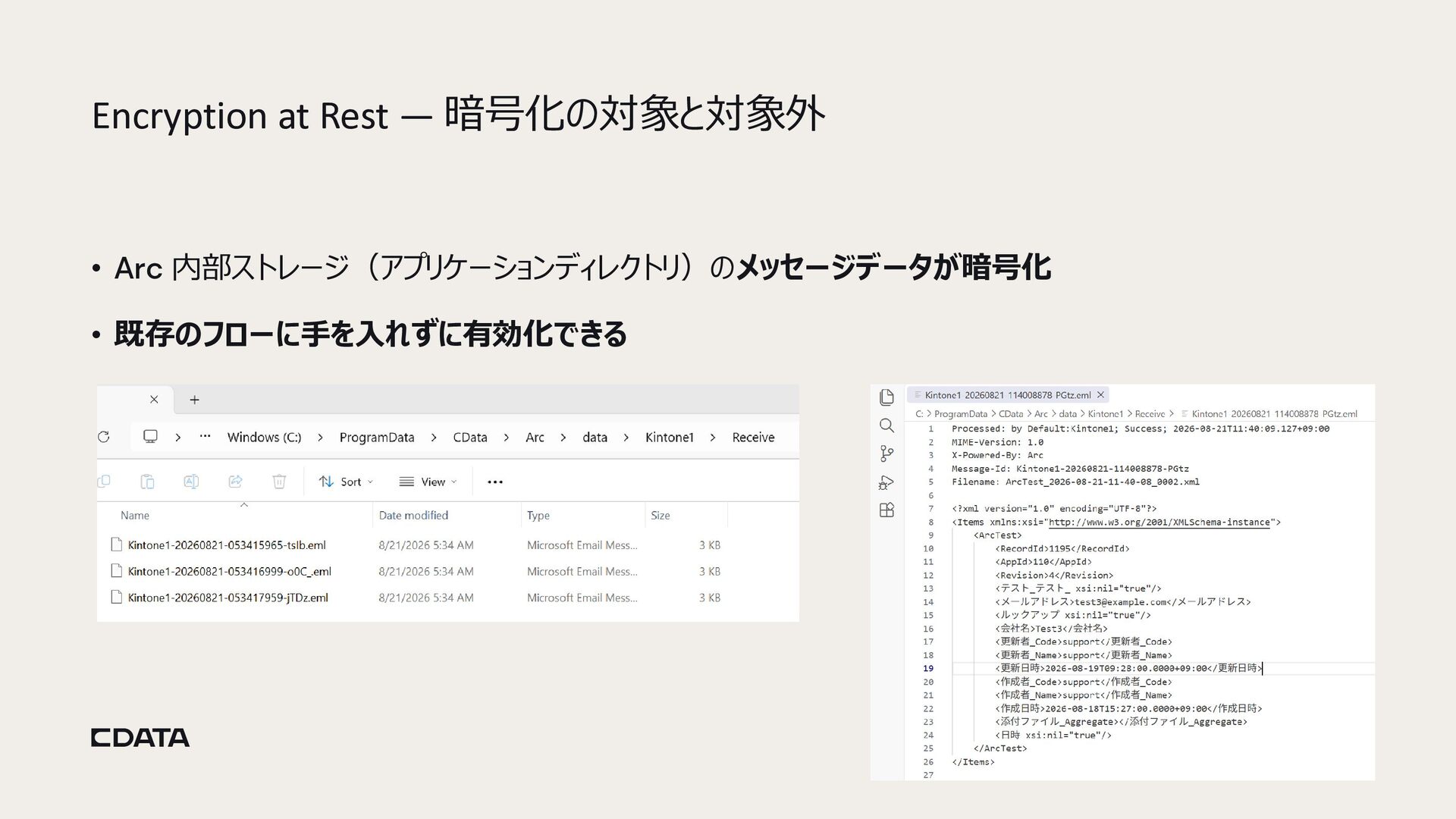Click the test3@example.com line

(x=1123, y=602)
